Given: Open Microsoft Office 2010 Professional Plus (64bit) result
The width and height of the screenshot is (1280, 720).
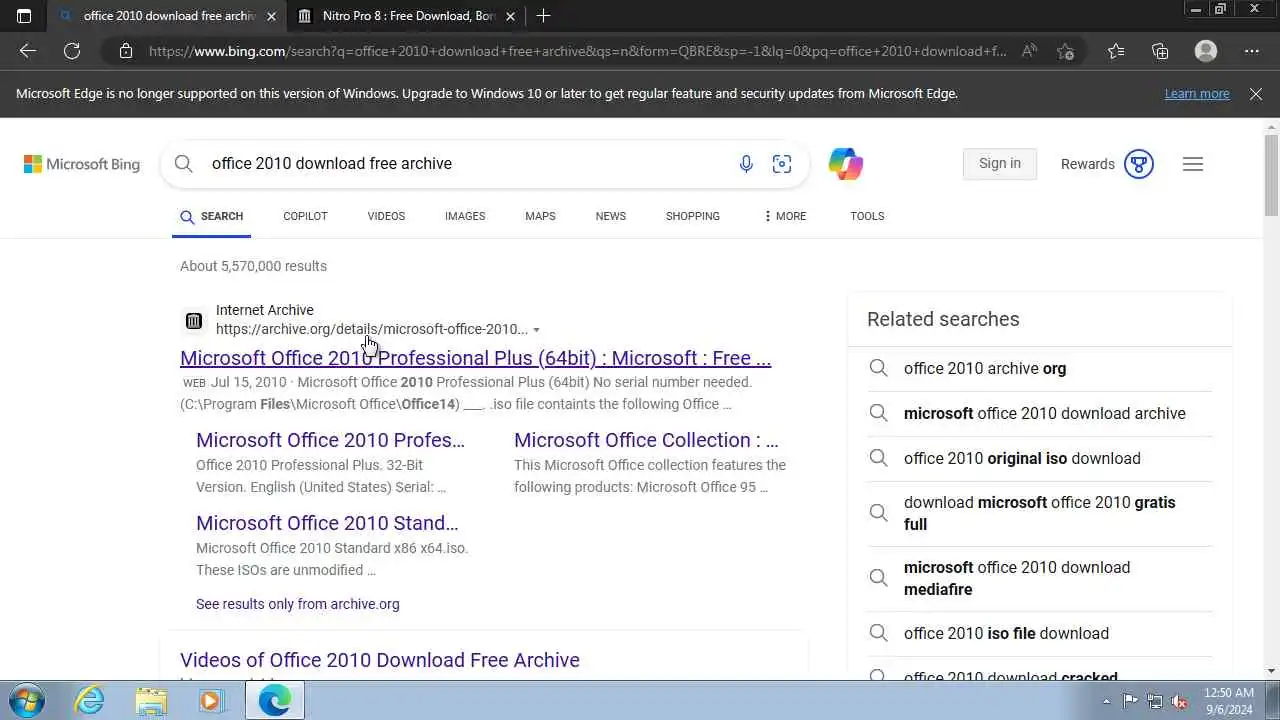Looking at the screenshot, I should pos(475,358).
